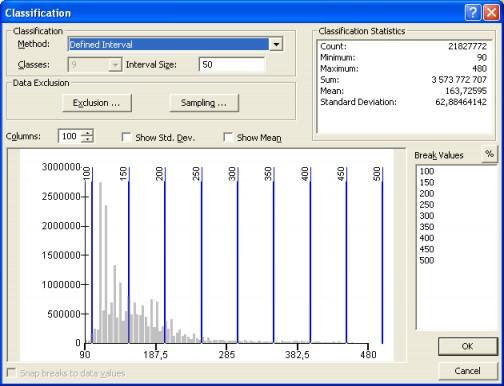Image resolution: width=504 pixels, height=386 pixels.
Task: Click the Maximum value 480
Action: click(x=480, y=69)
